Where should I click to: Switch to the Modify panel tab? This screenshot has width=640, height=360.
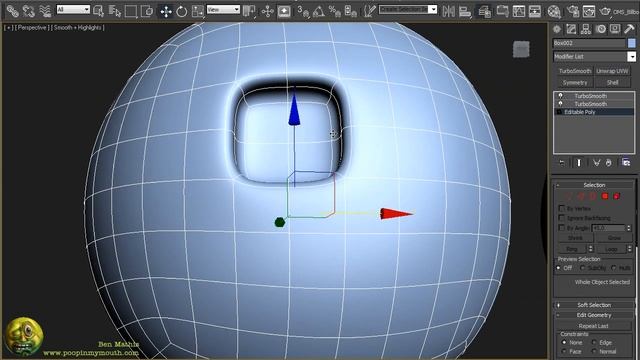[x=571, y=29]
